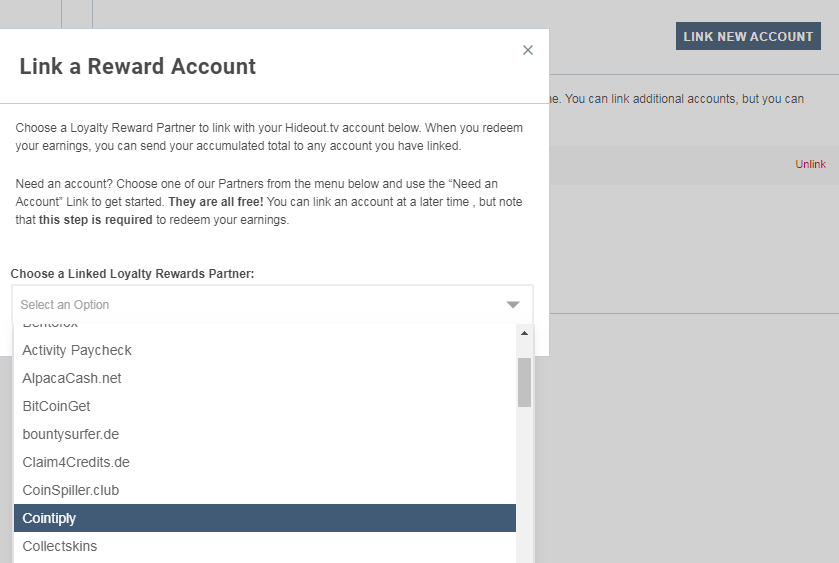Select CoinSpiller.club from the partner list

pyautogui.click(x=71, y=490)
